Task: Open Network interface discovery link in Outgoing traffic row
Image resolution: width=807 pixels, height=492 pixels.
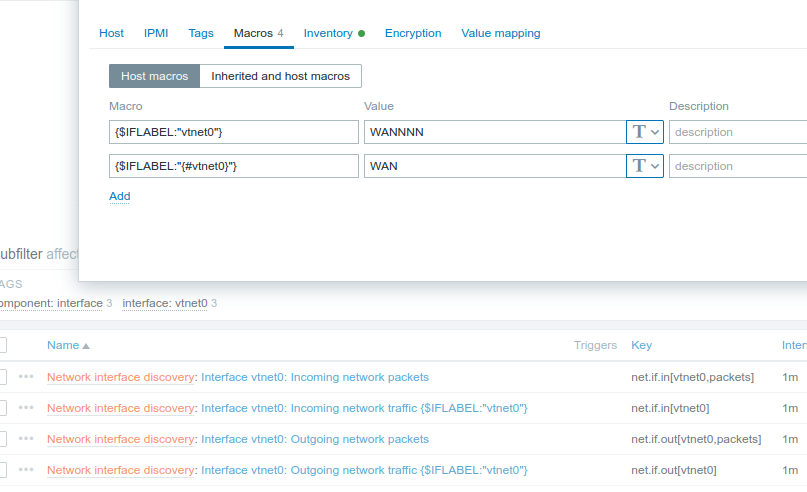Action: [120, 470]
